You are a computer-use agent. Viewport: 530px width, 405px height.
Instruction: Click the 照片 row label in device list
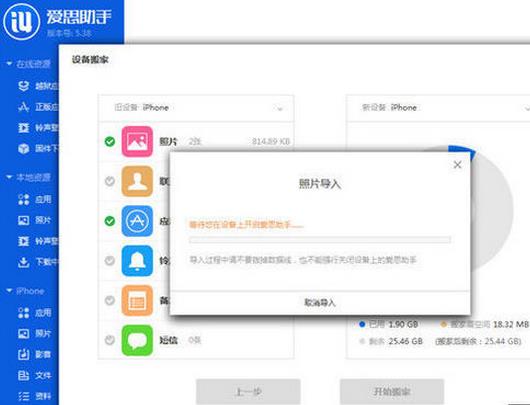click(168, 141)
